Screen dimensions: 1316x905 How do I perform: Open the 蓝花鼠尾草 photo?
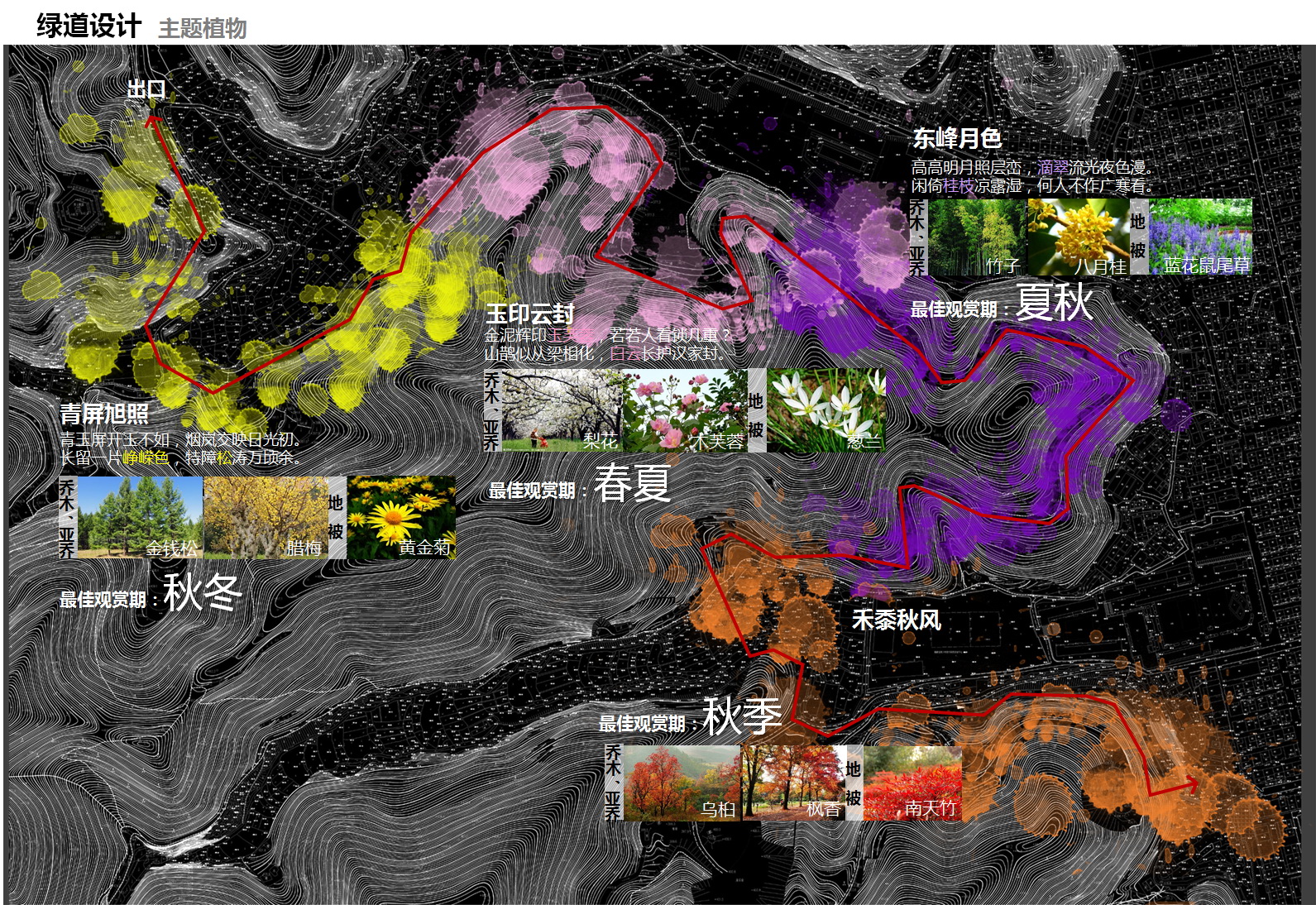pyautogui.click(x=1200, y=237)
